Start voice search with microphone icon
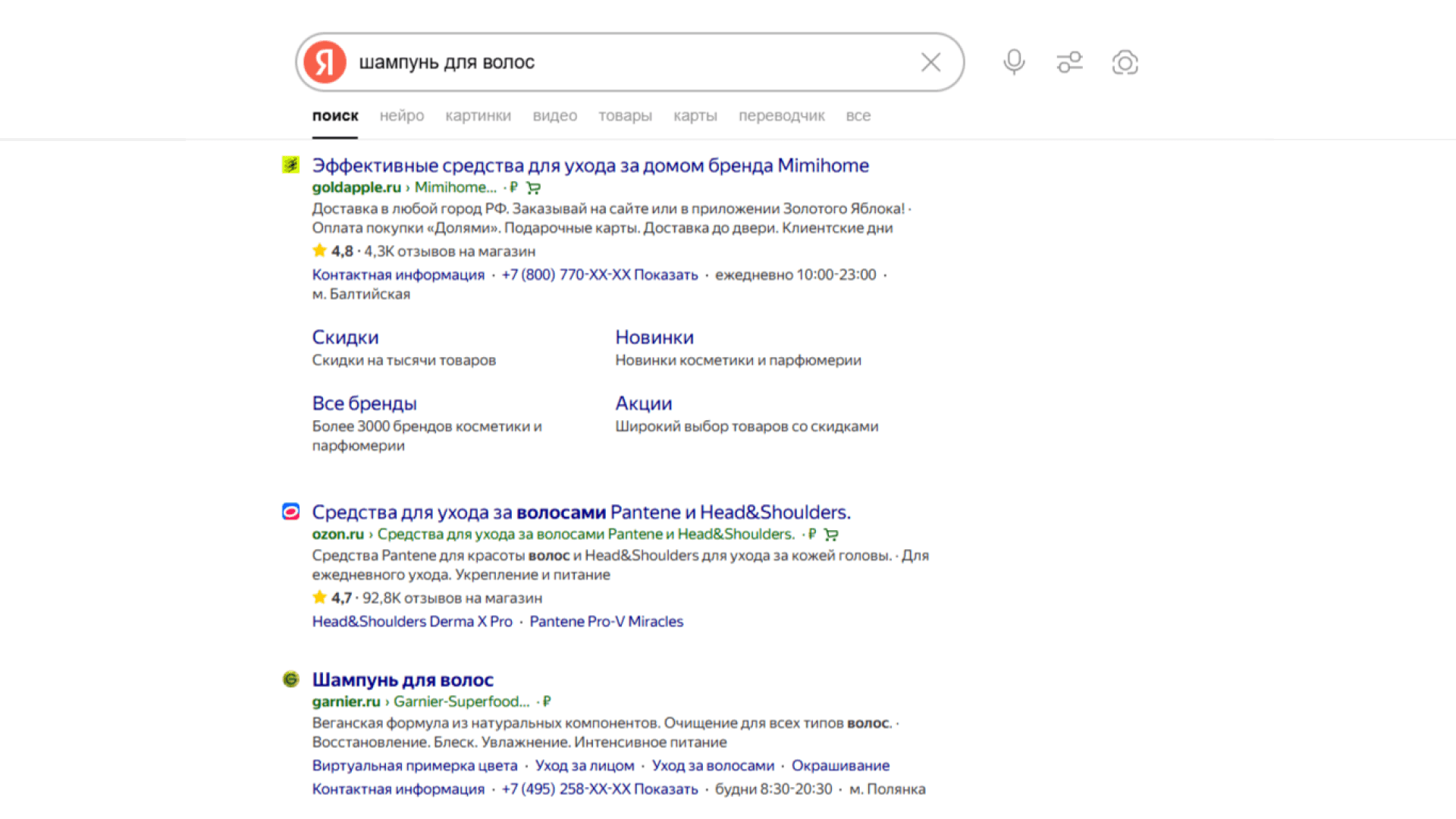 pos(1014,62)
